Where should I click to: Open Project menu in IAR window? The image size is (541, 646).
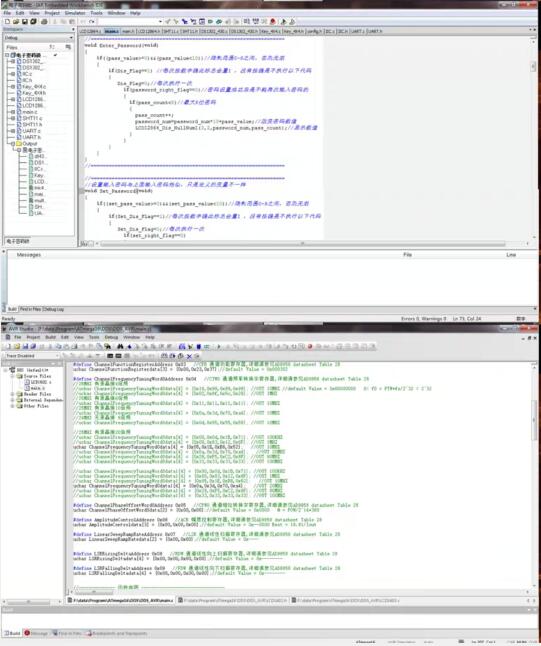pos(52,13)
